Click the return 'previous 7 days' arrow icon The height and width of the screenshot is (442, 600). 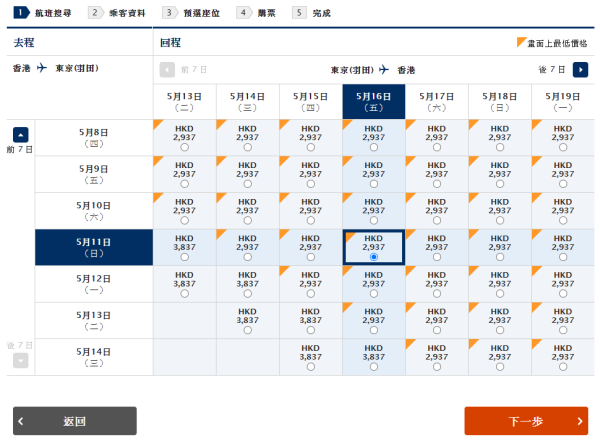[x=167, y=69]
